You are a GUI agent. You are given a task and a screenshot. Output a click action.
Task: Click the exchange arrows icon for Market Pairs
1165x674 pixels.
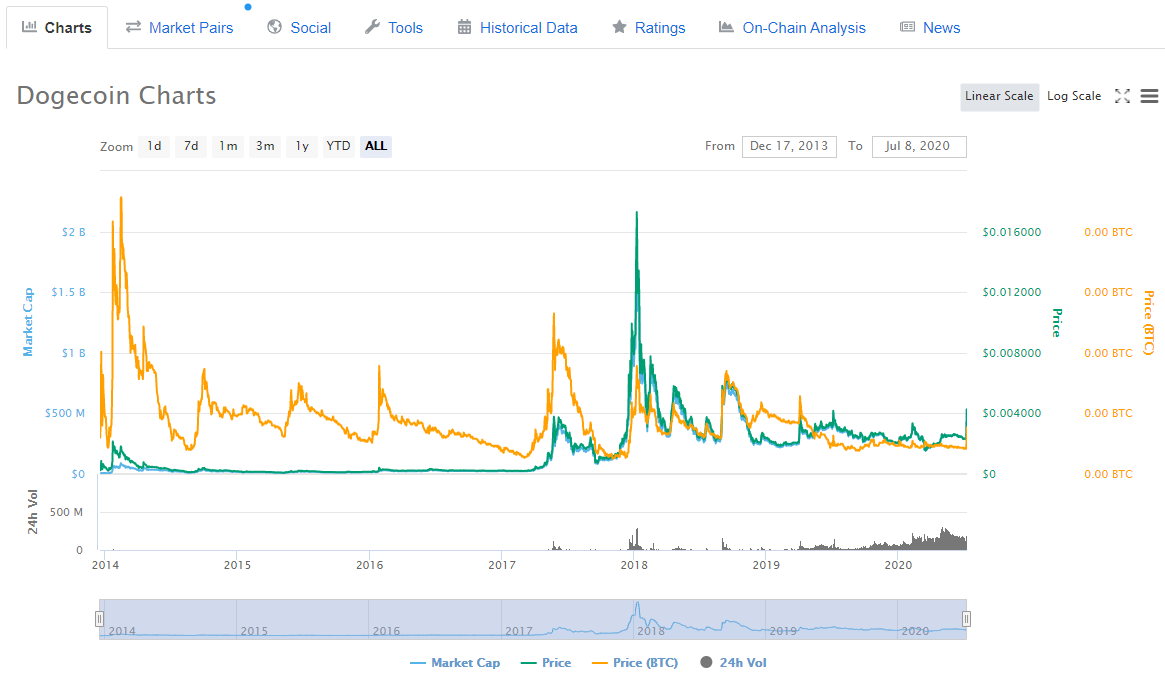133,27
